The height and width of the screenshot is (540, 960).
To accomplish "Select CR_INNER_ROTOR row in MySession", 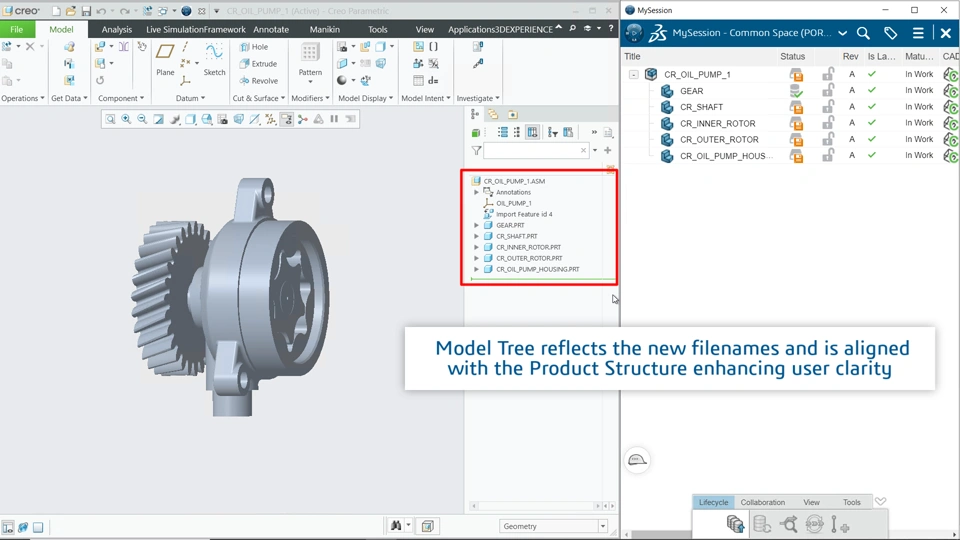I will (790, 123).
